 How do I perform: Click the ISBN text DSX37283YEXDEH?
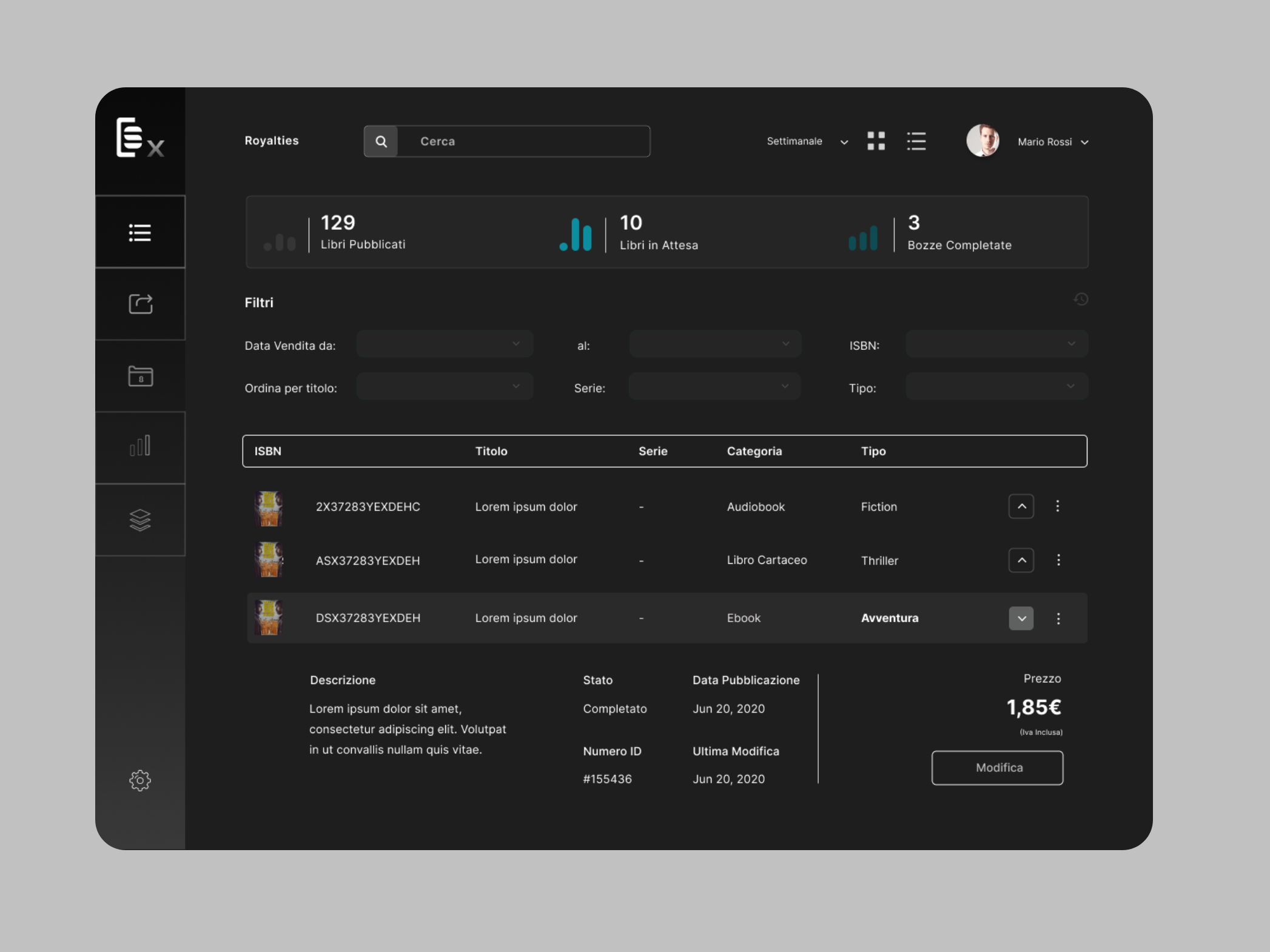click(368, 618)
